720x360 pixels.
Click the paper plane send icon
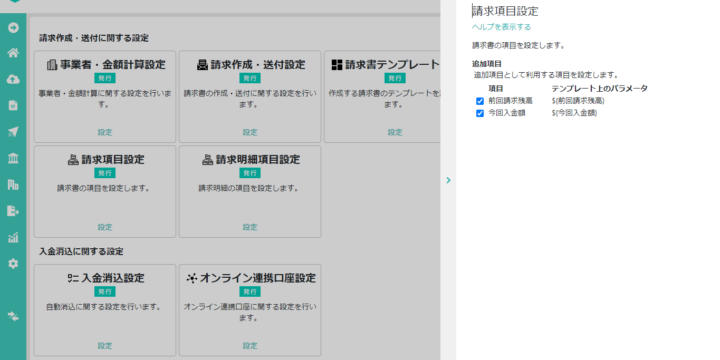point(13,132)
